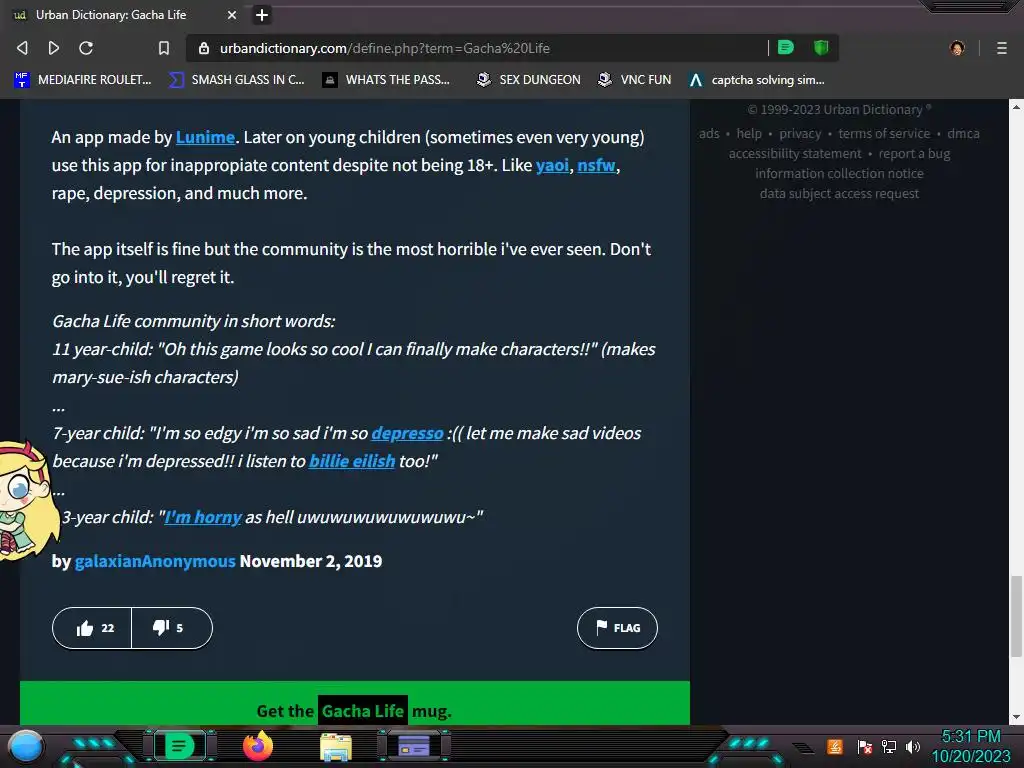Go back using the browser back arrow
The image size is (1024, 768).
point(22,48)
